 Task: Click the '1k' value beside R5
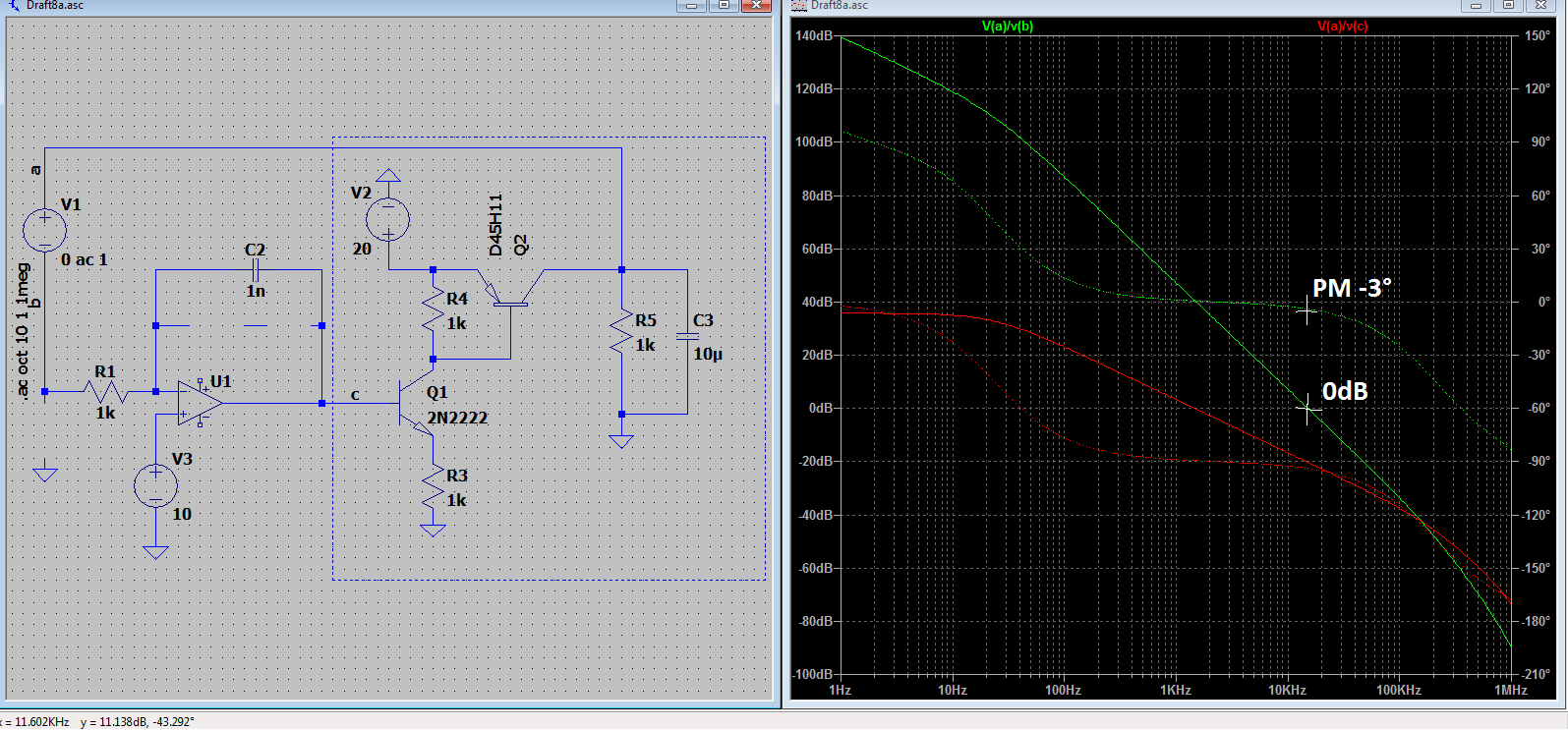[x=645, y=345]
